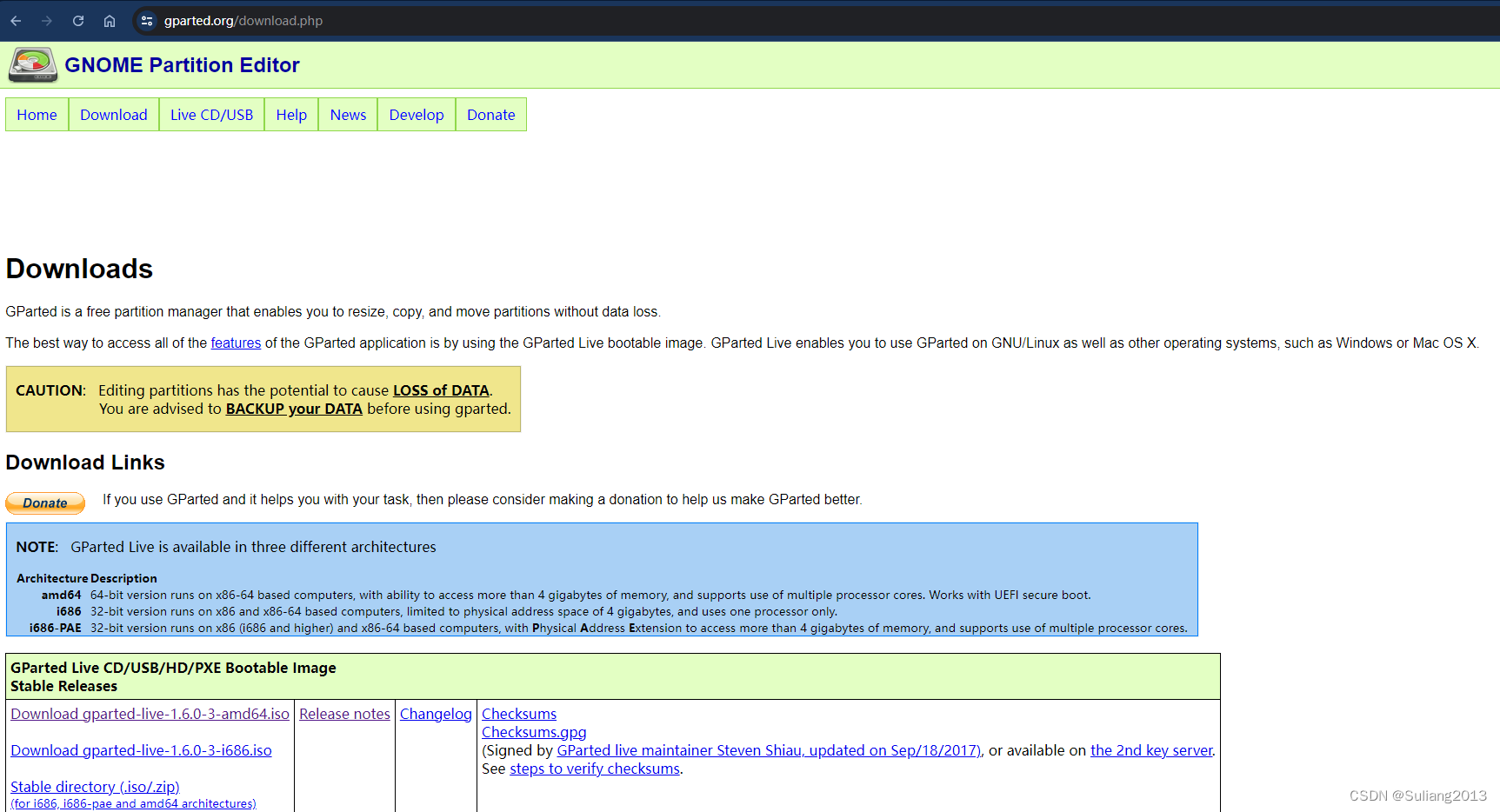Click the Downloads heading
The image size is (1500, 812).
79,269
